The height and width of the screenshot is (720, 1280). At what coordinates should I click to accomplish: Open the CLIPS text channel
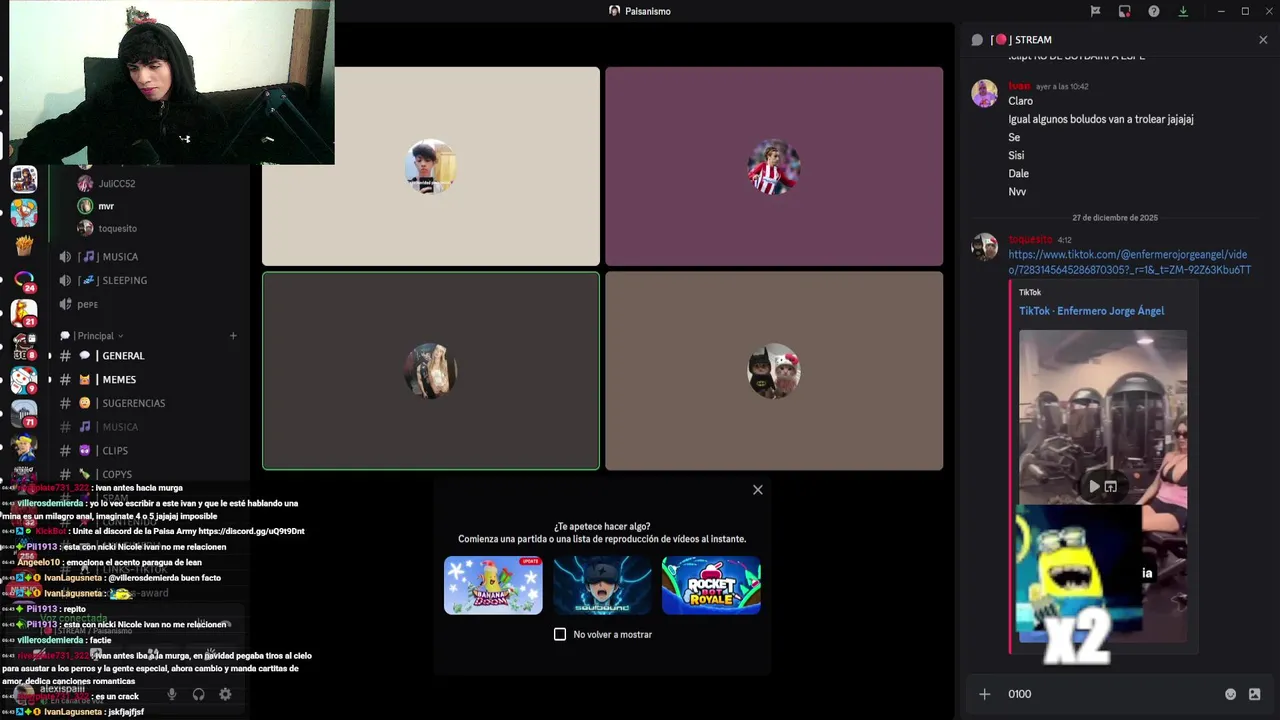[x=148, y=451]
